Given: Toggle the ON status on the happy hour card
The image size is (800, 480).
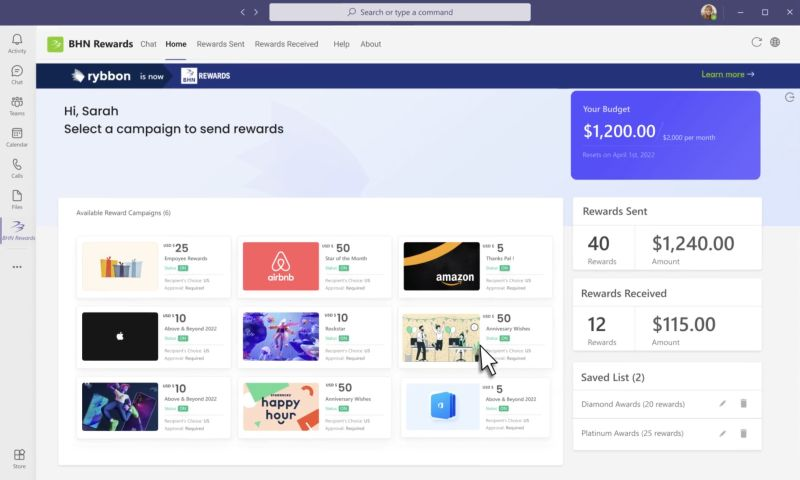Looking at the screenshot, I should pyautogui.click(x=344, y=409).
